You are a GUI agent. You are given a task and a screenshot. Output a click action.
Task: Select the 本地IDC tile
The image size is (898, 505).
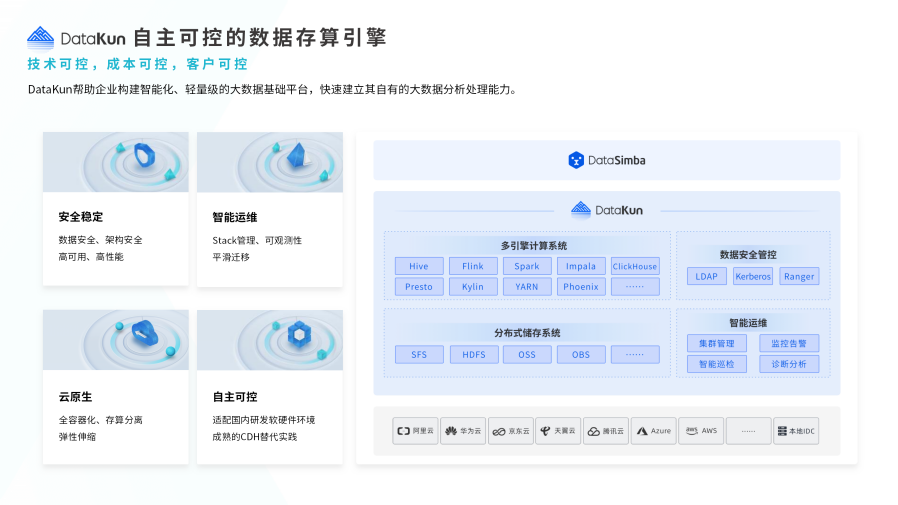[x=796, y=431]
